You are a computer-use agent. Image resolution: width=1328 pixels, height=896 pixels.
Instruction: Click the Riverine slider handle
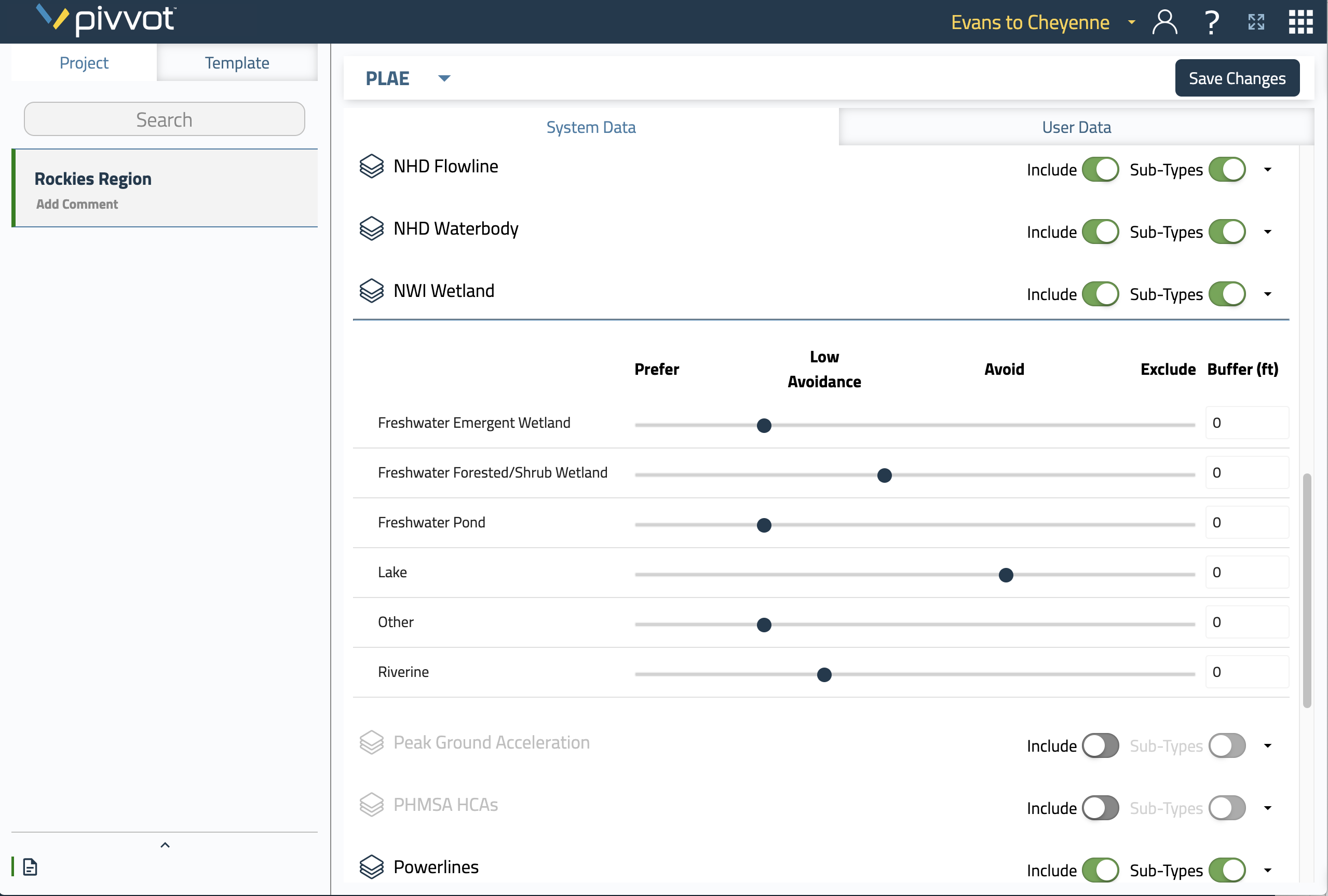(824, 675)
